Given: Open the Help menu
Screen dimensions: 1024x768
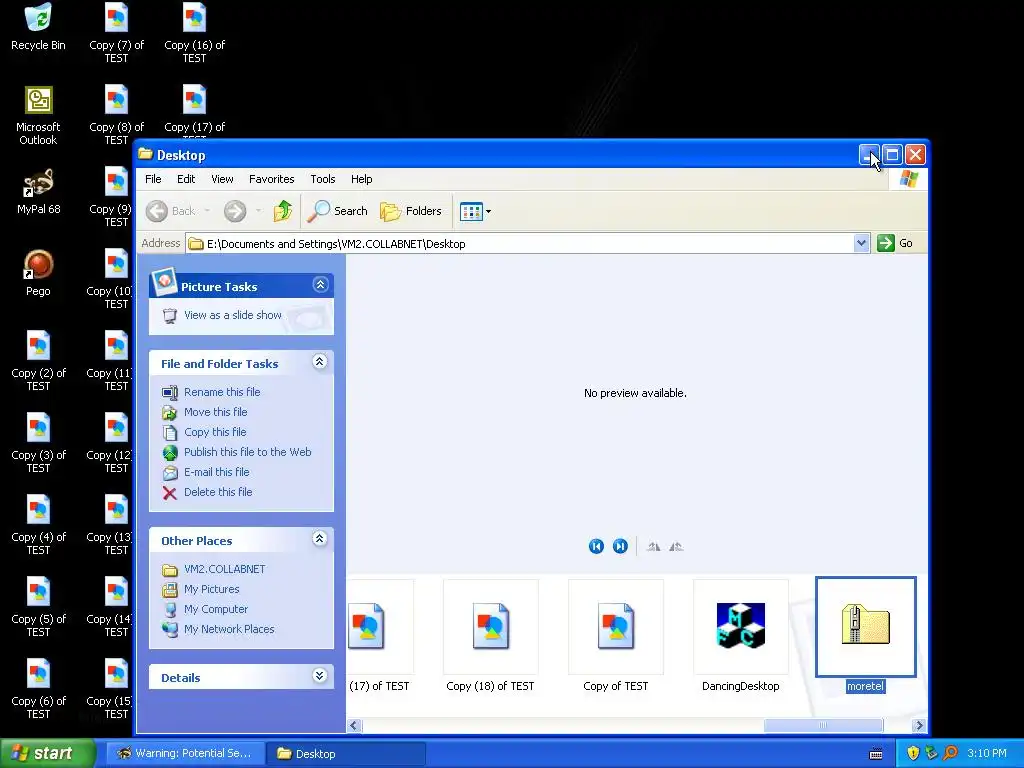Looking at the screenshot, I should coord(361,179).
